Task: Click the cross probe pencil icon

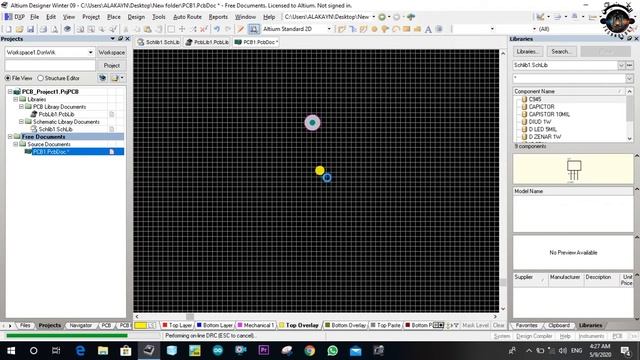Action: point(241,29)
